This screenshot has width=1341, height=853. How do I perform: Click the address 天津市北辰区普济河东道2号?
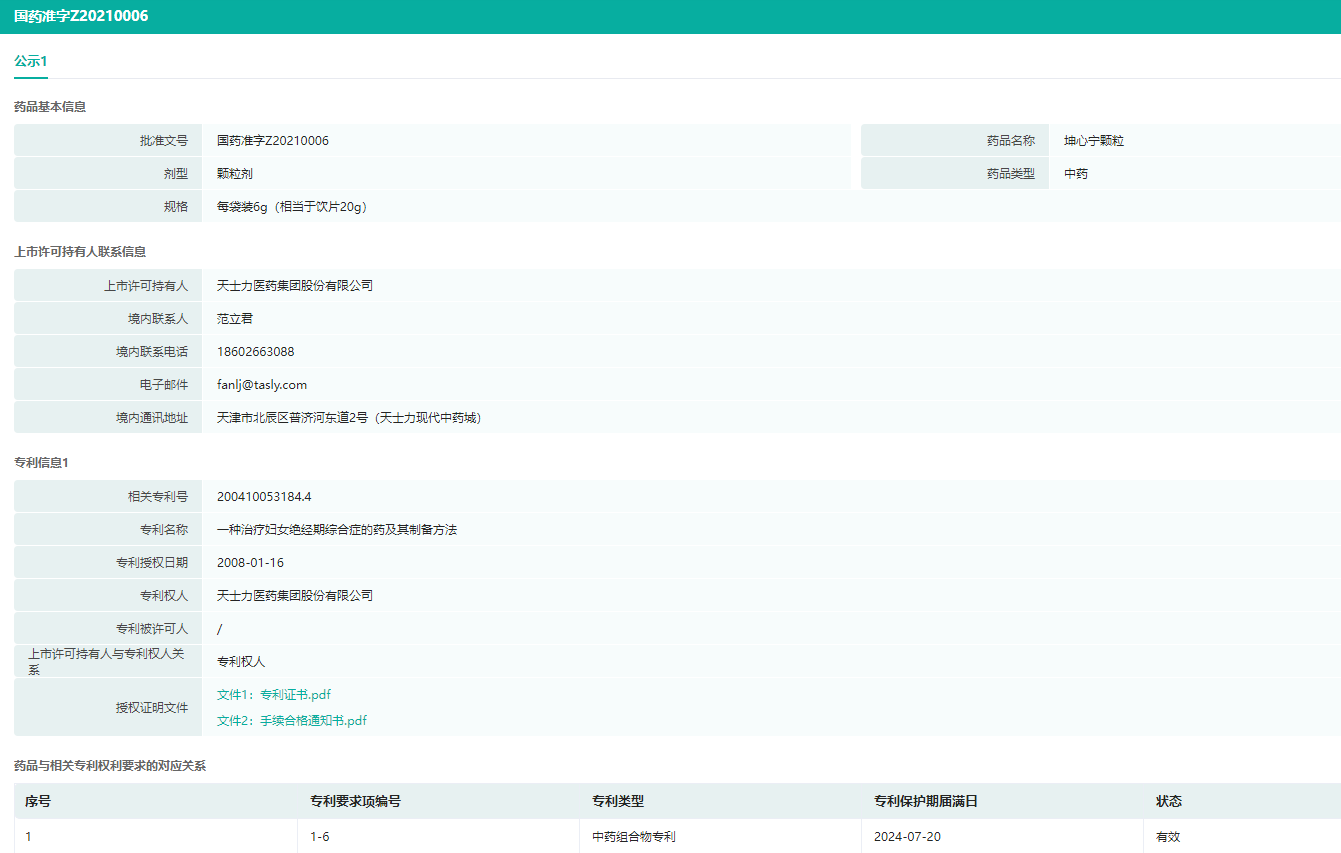[349, 418]
